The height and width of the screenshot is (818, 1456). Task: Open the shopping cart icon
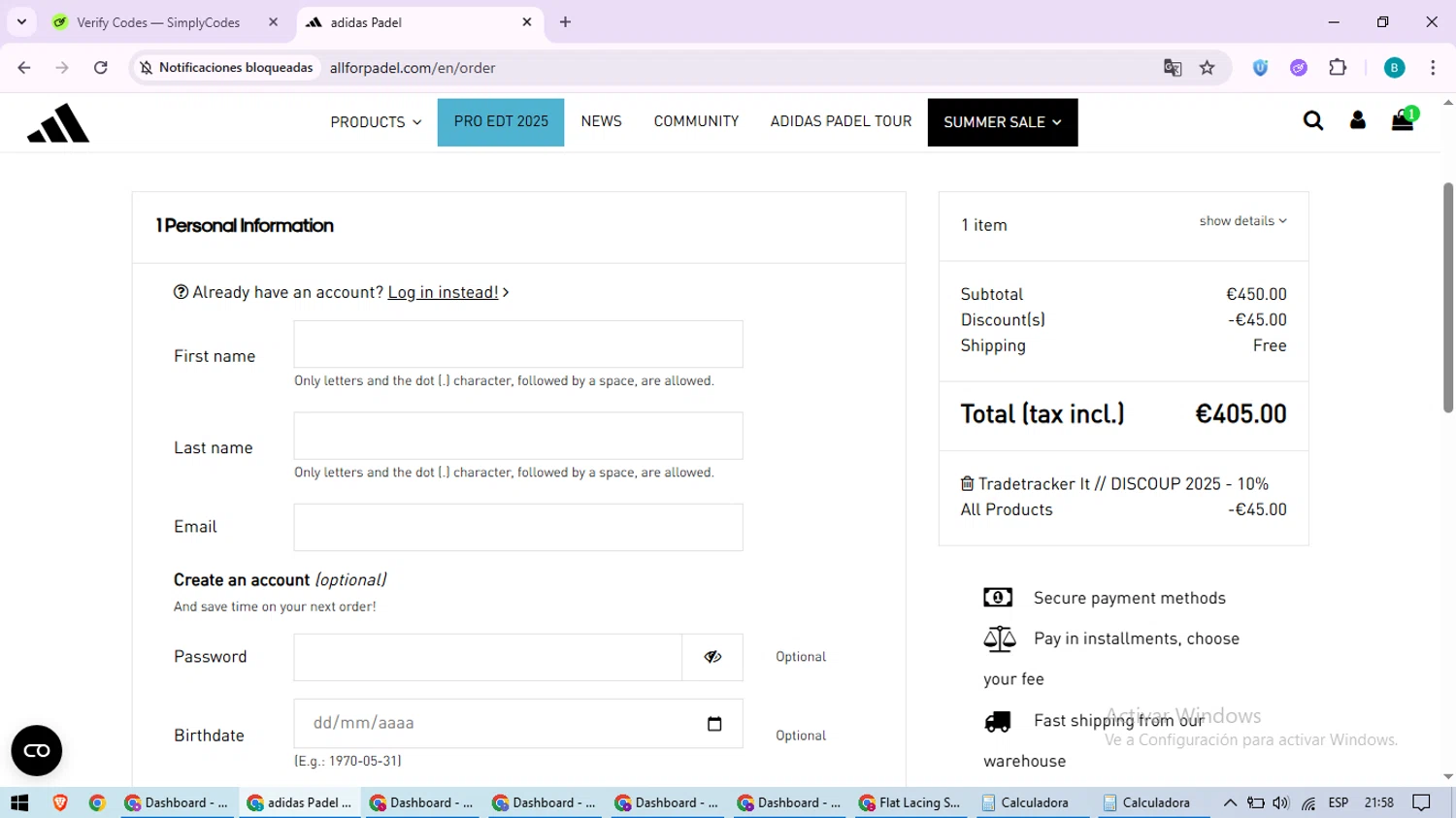coord(1403,120)
